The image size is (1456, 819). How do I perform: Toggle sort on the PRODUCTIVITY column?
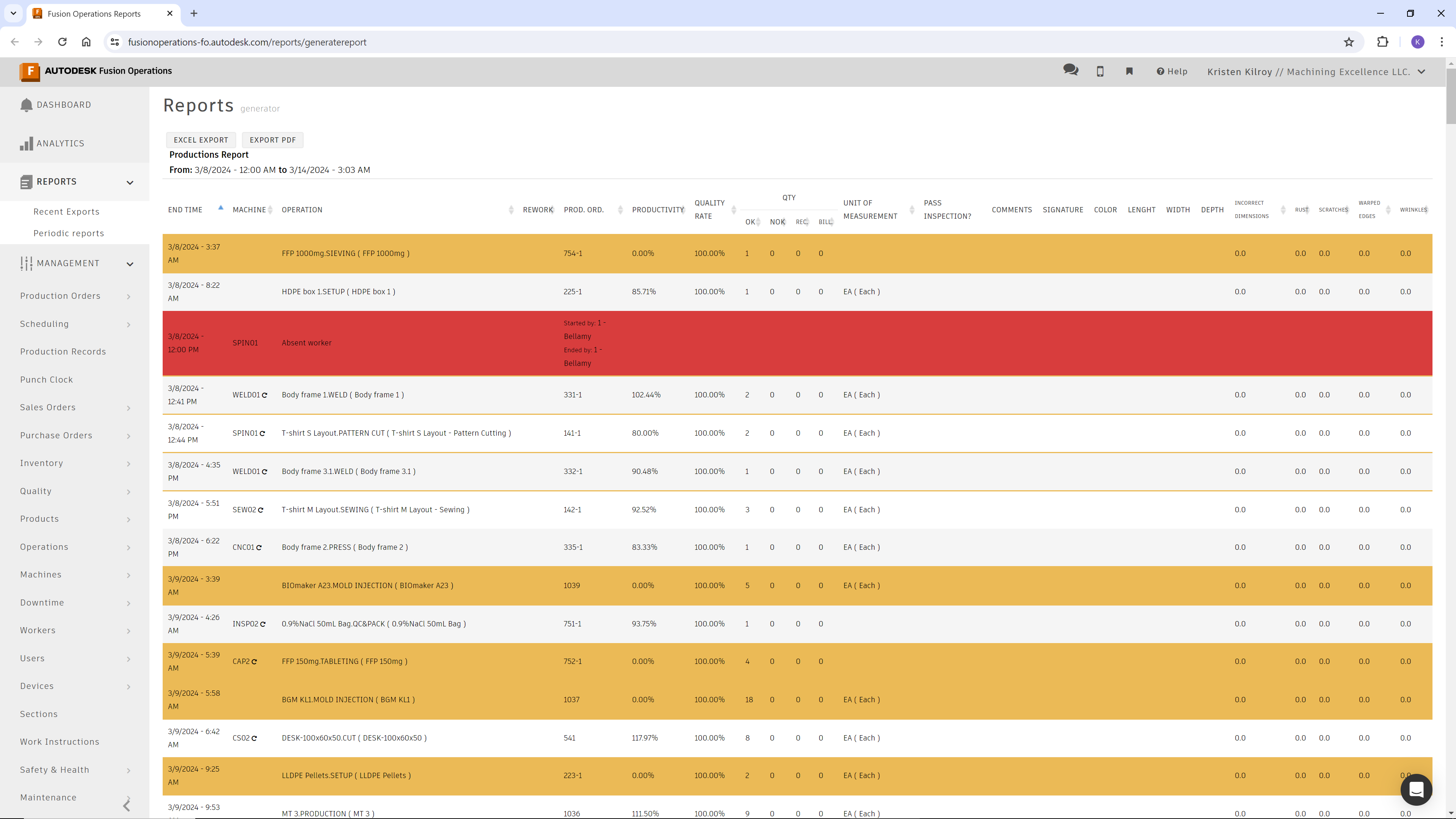click(x=683, y=210)
